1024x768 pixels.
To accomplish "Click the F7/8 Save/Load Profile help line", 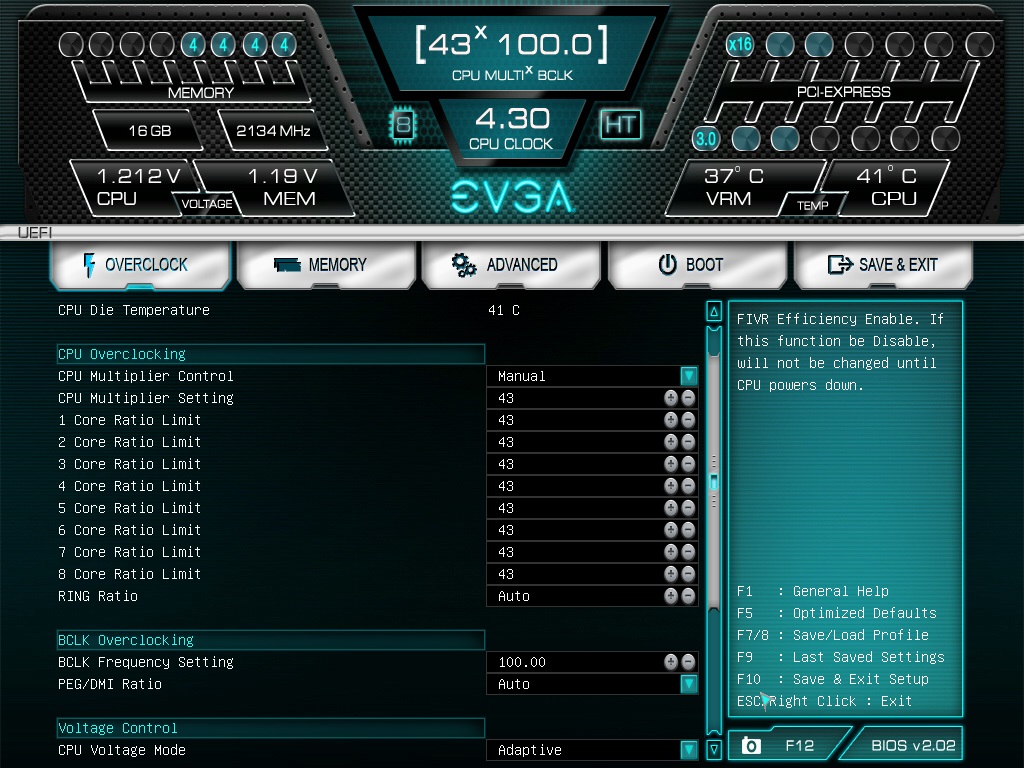I will tap(833, 635).
